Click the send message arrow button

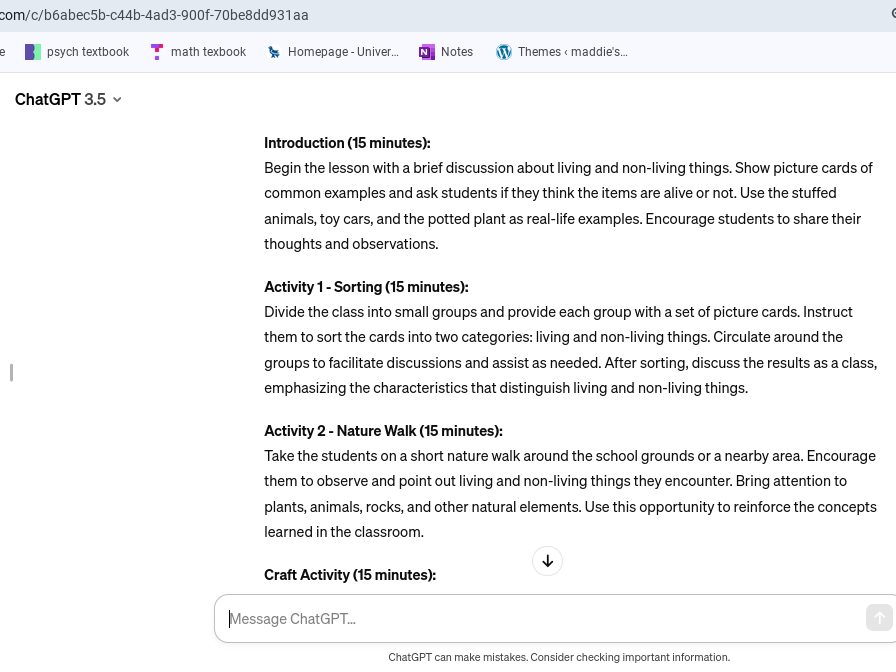point(879,618)
